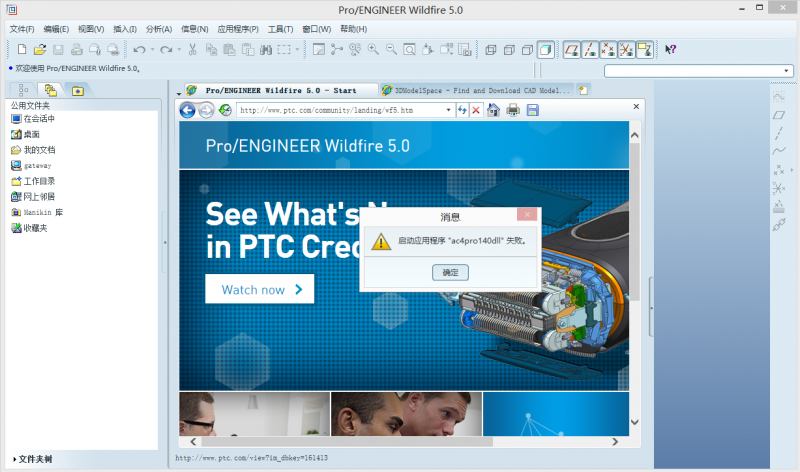800x472 pixels.
Task: Add a new browser tab icon
Action: [x=583, y=90]
